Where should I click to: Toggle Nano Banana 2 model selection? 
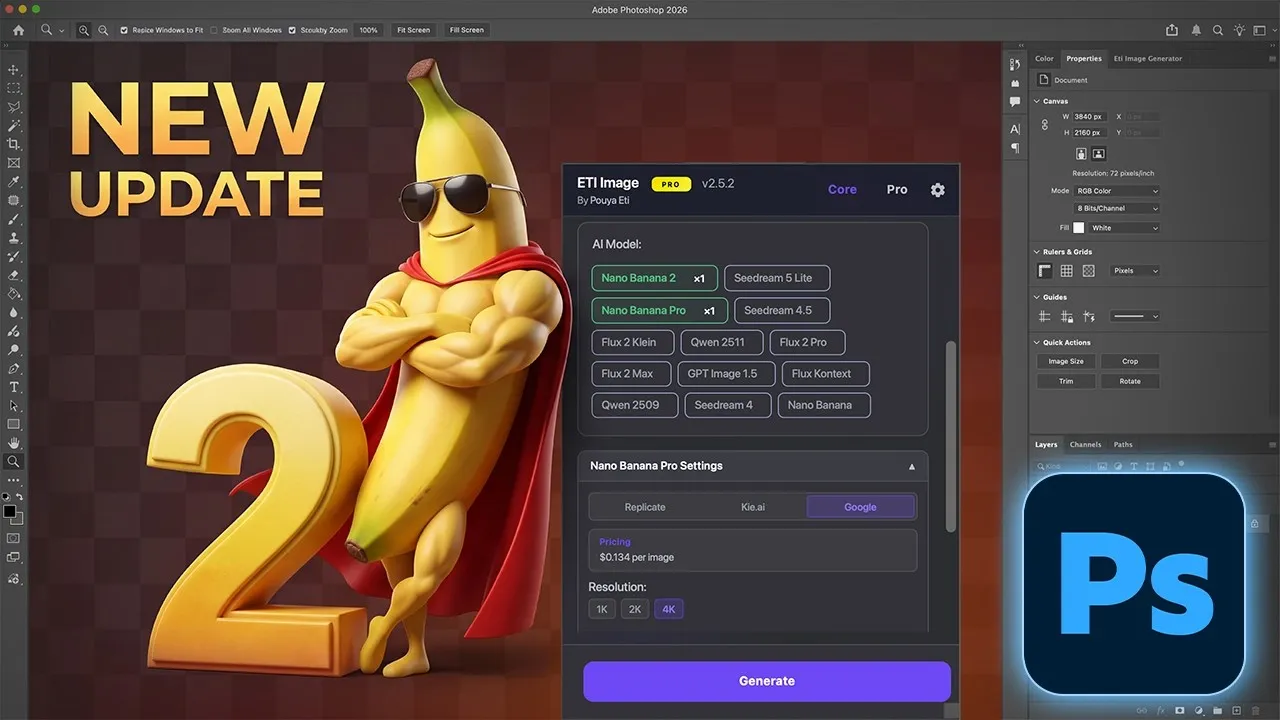(654, 278)
